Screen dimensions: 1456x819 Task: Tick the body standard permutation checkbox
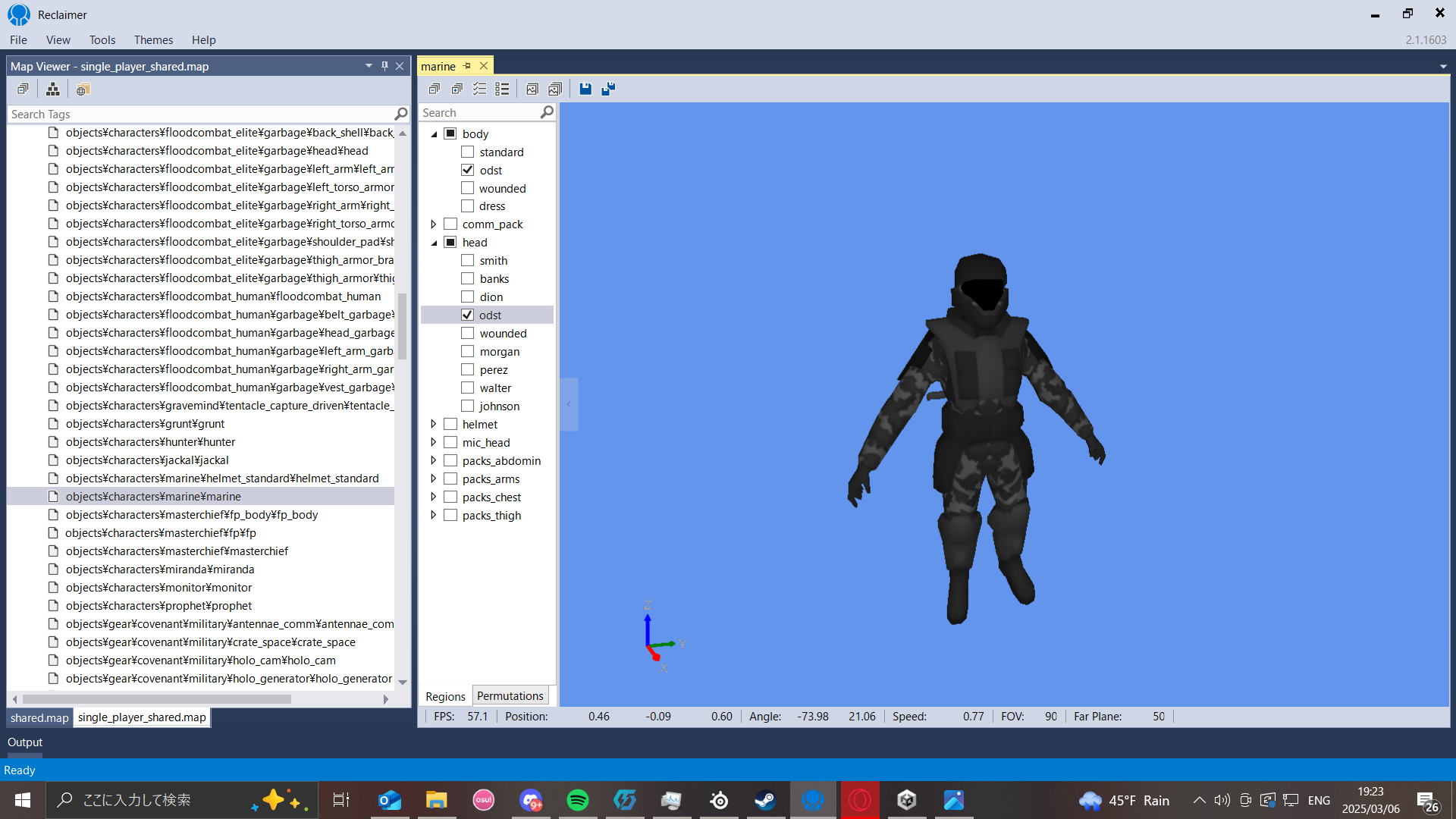(468, 152)
